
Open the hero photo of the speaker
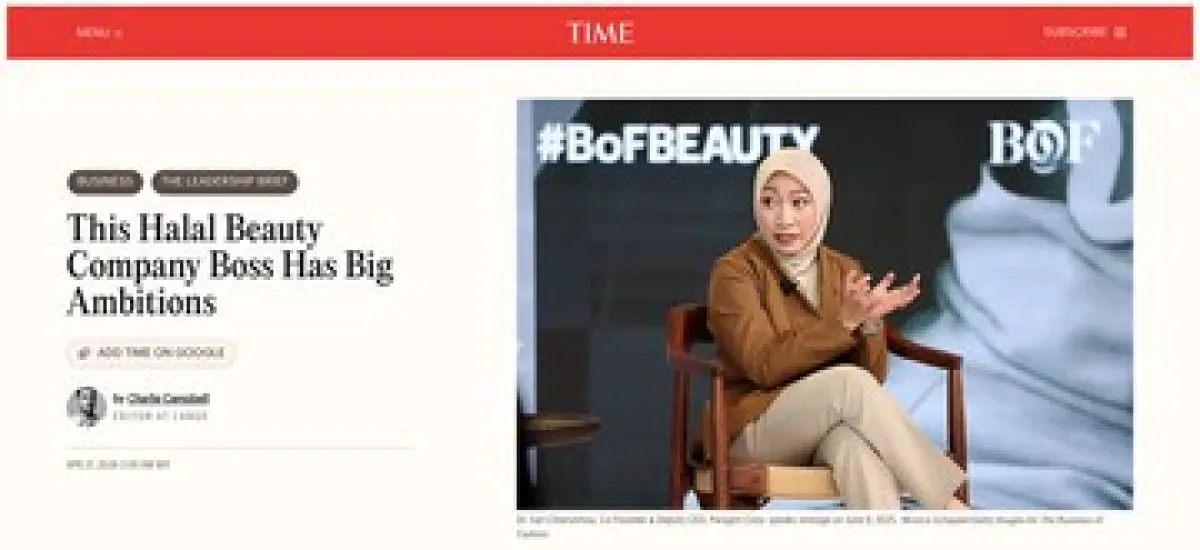click(824, 304)
